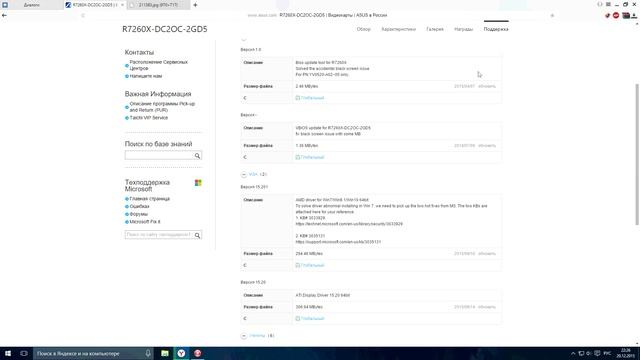The height and width of the screenshot is (360, 640).
Task: Switch input language via РУС indicator
Action: click(607, 353)
